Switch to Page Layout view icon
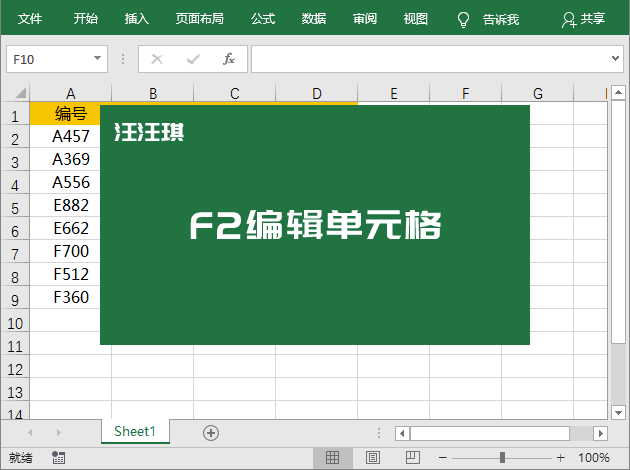 tap(372, 458)
